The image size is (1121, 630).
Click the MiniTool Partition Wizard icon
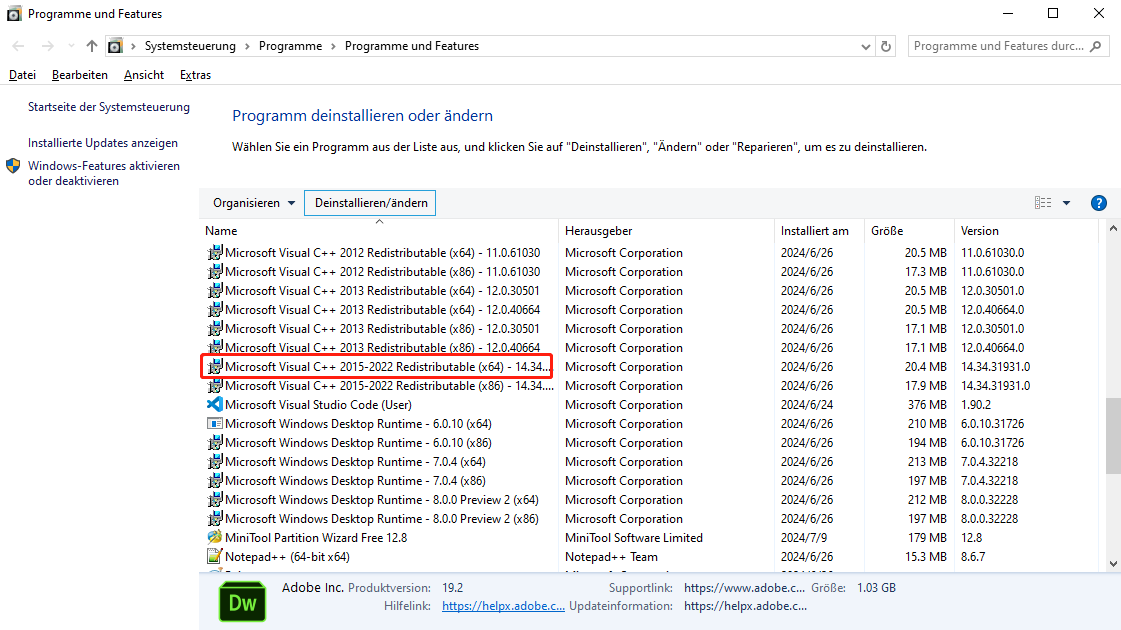point(214,537)
